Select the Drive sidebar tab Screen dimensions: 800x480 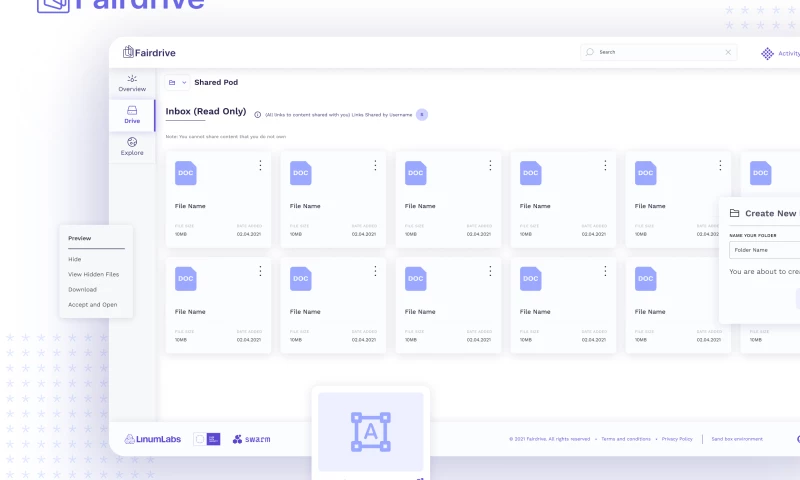click(x=132, y=115)
